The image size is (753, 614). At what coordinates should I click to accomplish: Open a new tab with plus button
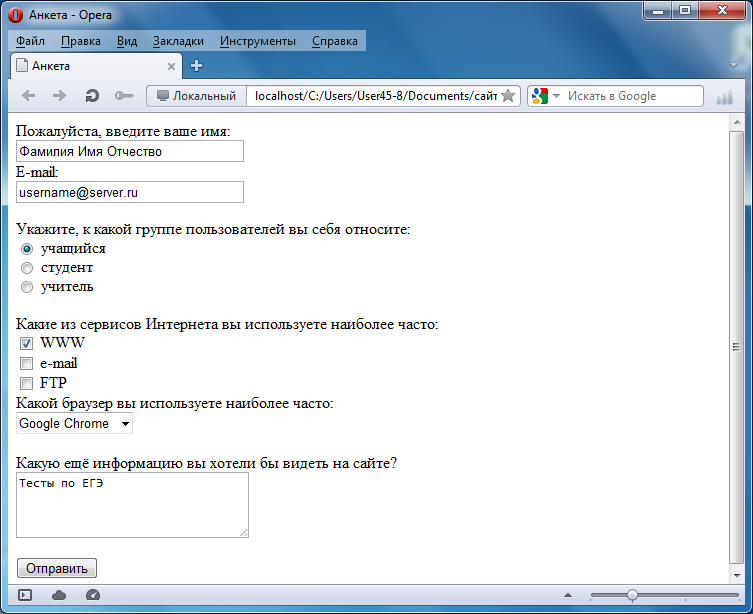pos(196,66)
